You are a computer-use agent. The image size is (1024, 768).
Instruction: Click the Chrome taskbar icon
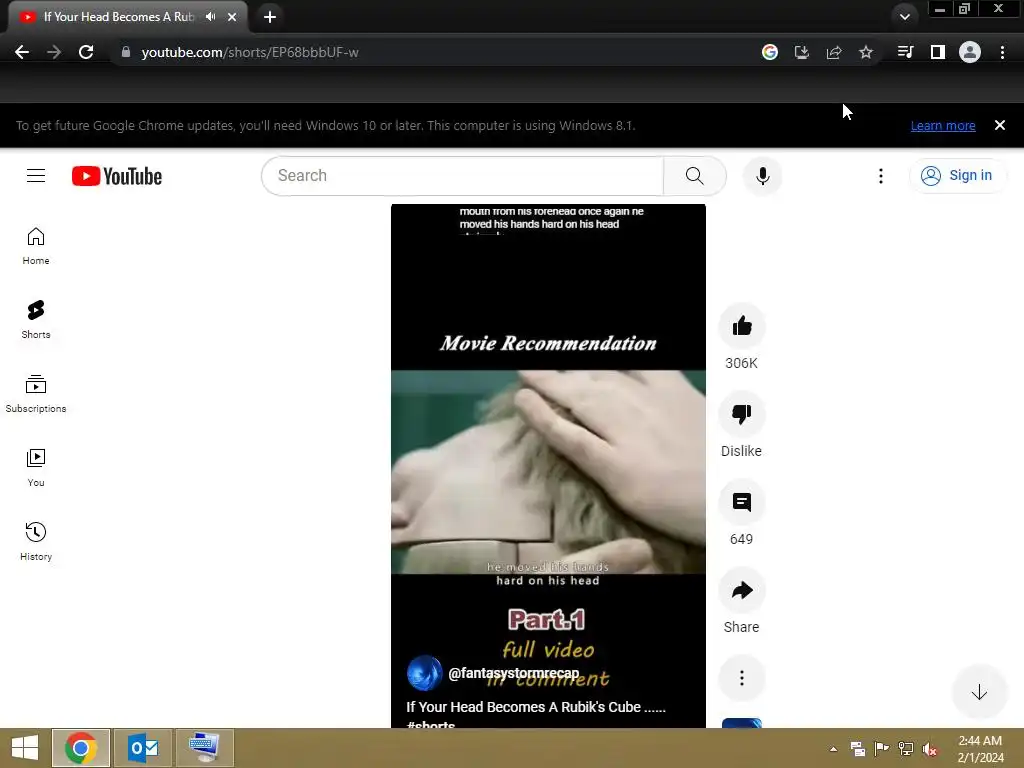80,748
